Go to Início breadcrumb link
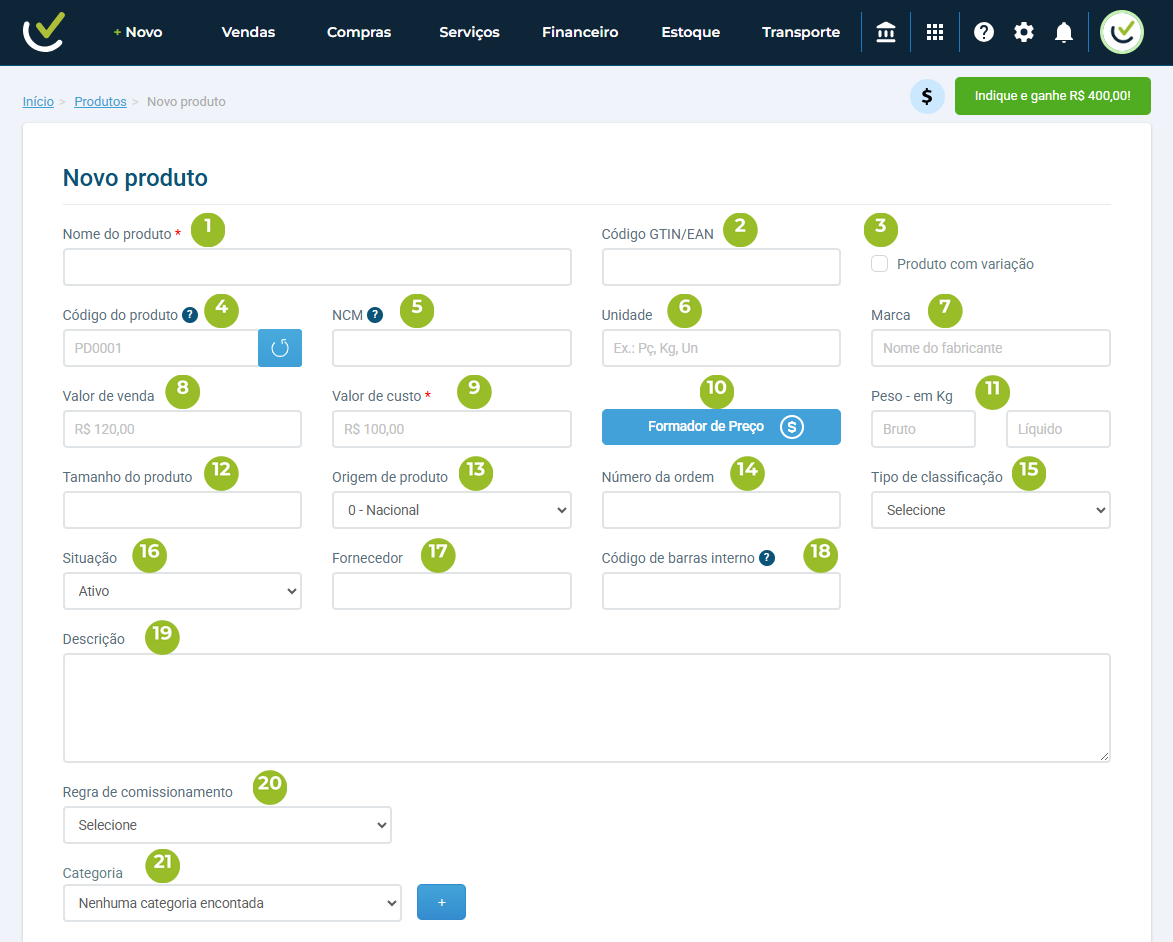1173x942 pixels. pyautogui.click(x=38, y=102)
